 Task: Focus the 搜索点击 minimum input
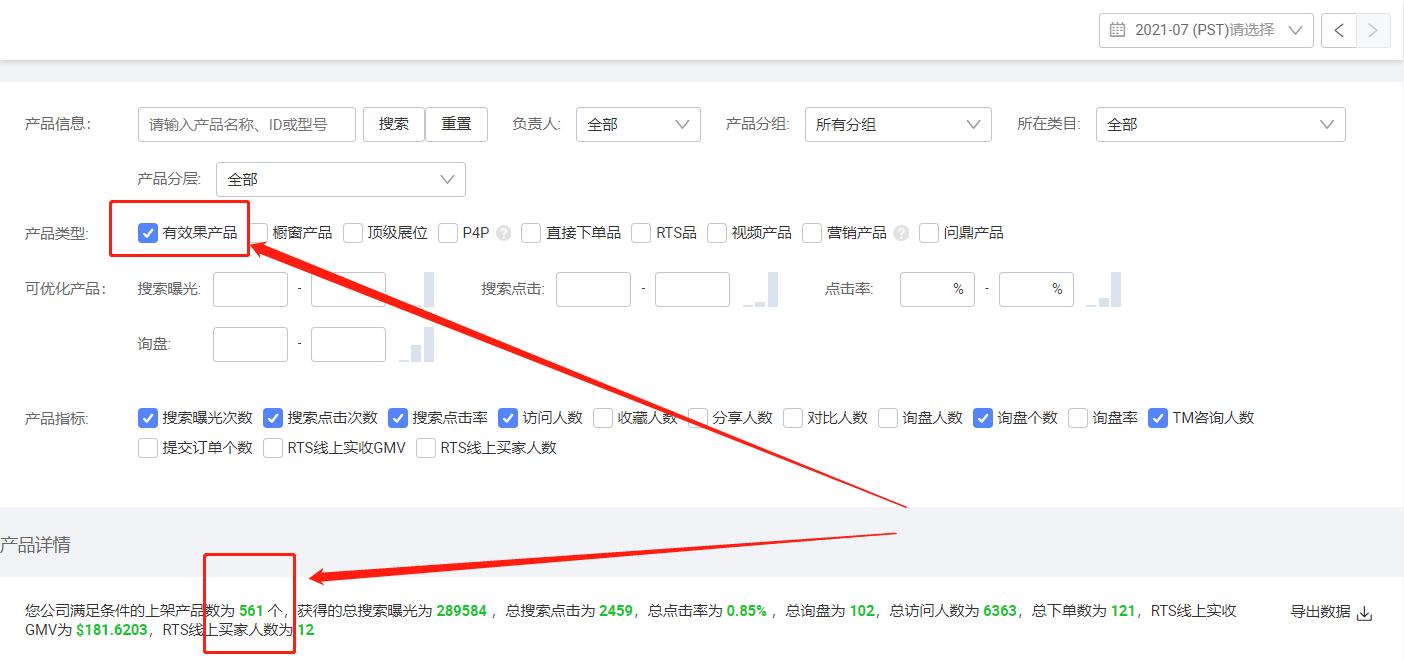tap(593, 289)
